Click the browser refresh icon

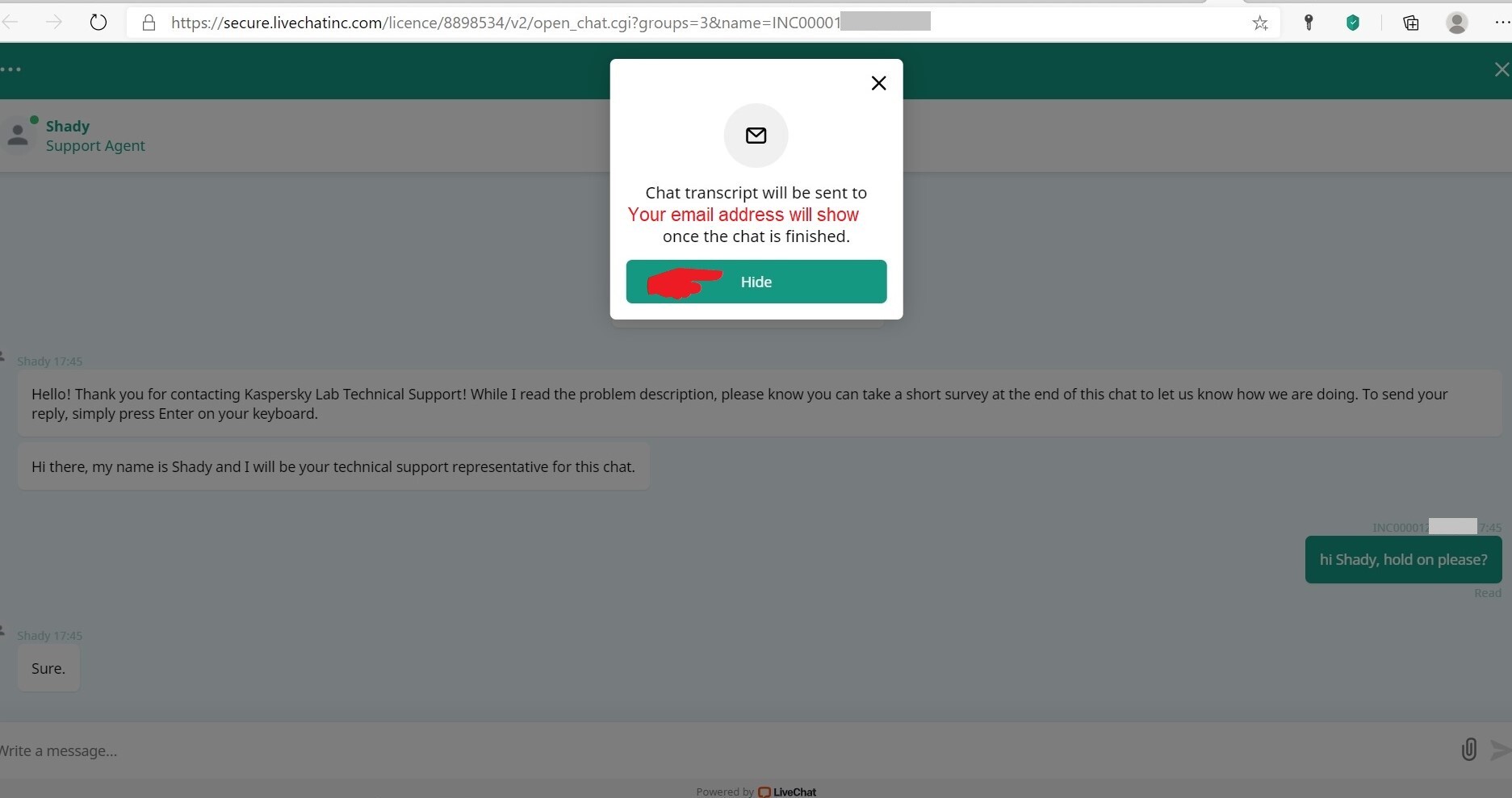[x=98, y=23]
